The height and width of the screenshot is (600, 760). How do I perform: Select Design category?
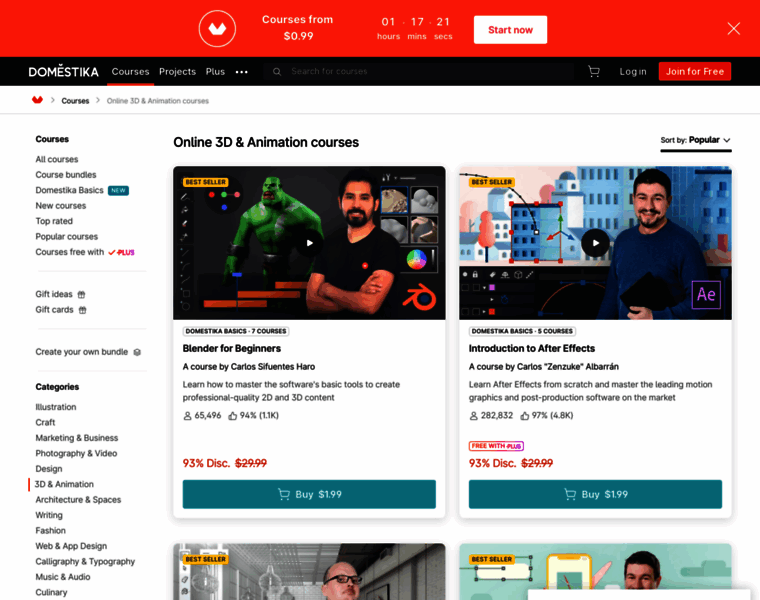tap(49, 469)
